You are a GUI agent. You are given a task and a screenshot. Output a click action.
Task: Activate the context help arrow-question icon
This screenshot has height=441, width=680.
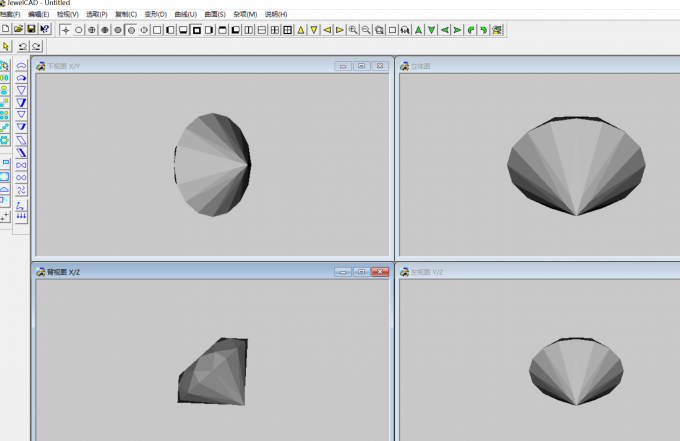pyautogui.click(x=45, y=29)
